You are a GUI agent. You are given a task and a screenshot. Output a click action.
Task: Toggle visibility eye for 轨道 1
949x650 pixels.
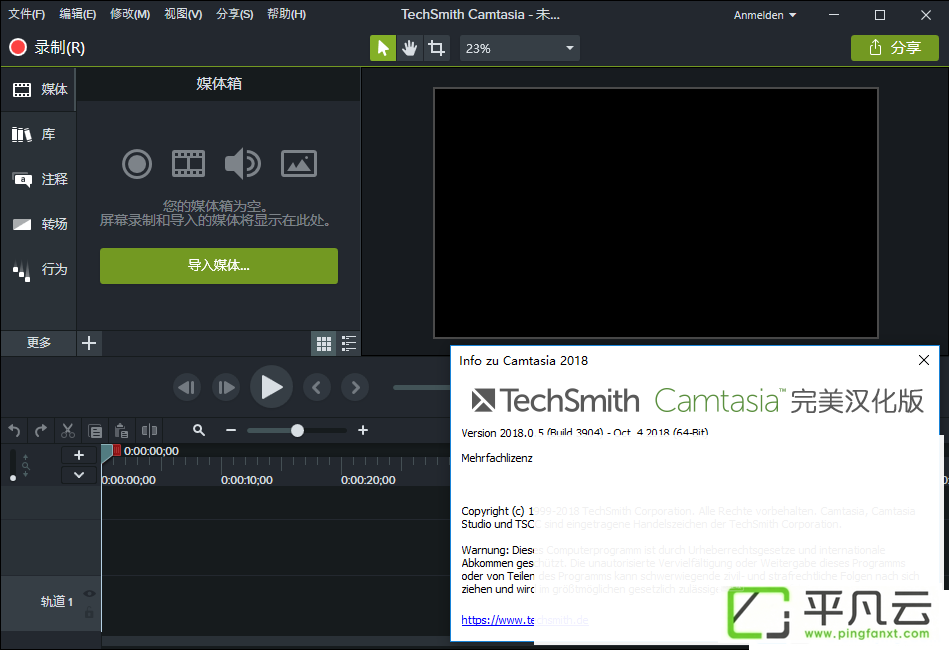point(90,594)
